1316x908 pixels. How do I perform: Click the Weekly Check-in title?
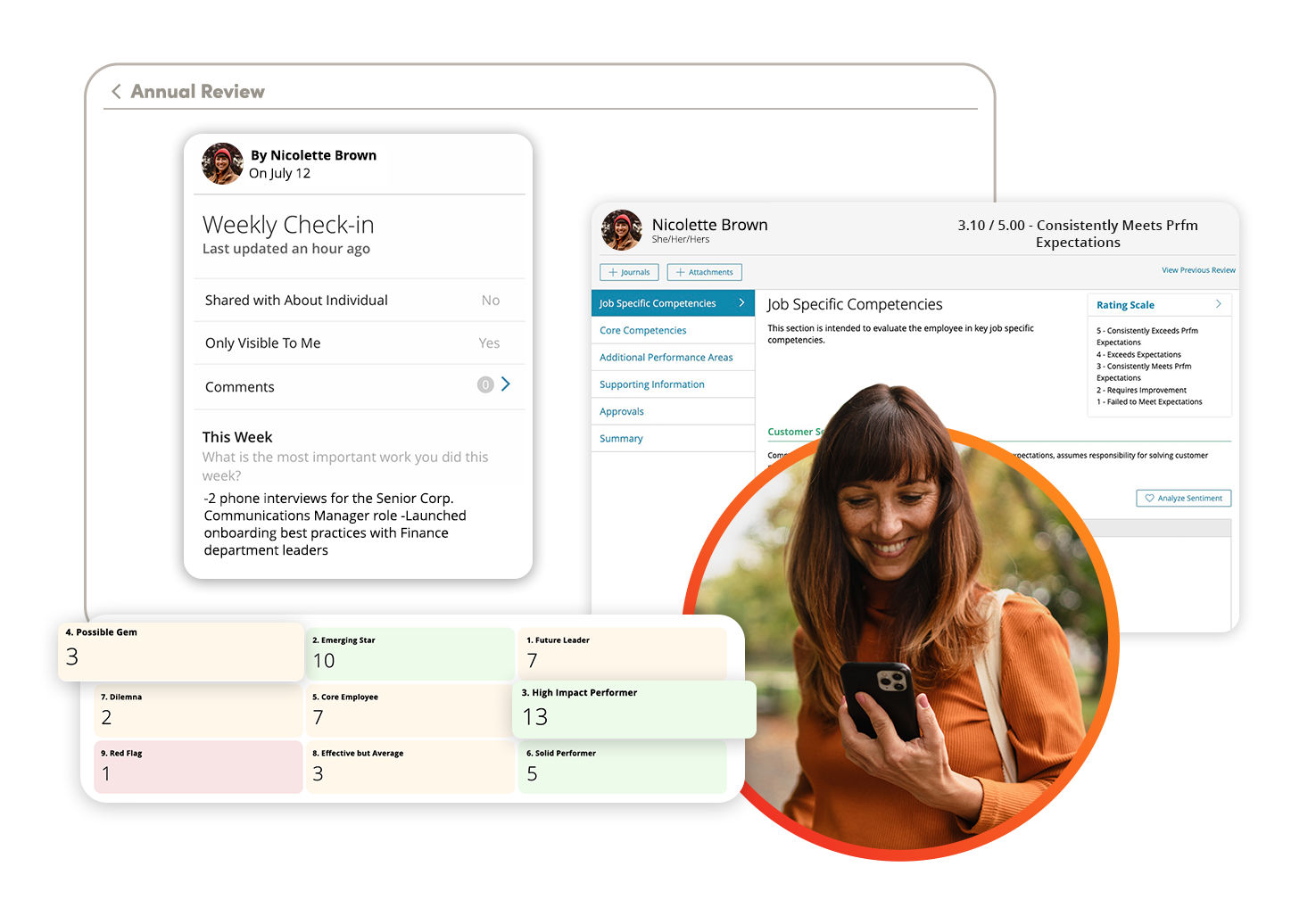click(x=288, y=225)
